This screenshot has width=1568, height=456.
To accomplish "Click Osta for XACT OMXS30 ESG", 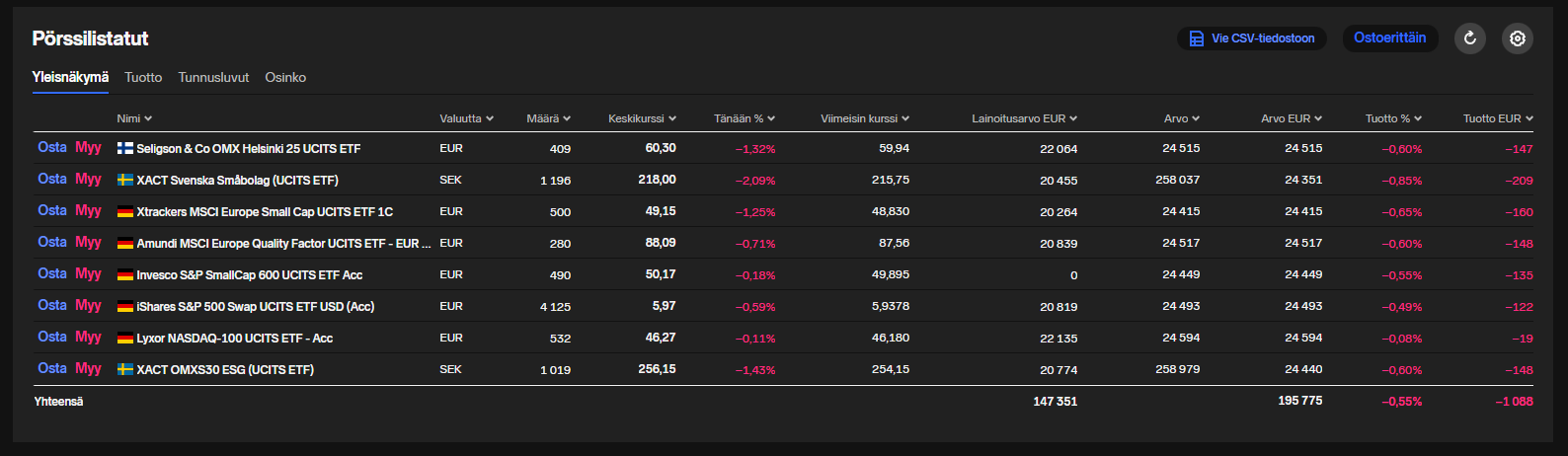I will [52, 368].
